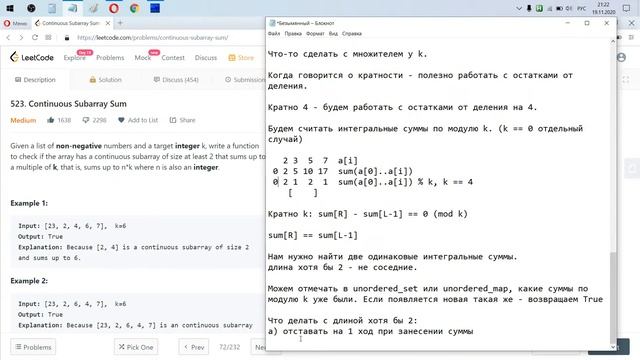Open the Problems nav link
Viewport: 640px width, 360px height.
coord(110,58)
